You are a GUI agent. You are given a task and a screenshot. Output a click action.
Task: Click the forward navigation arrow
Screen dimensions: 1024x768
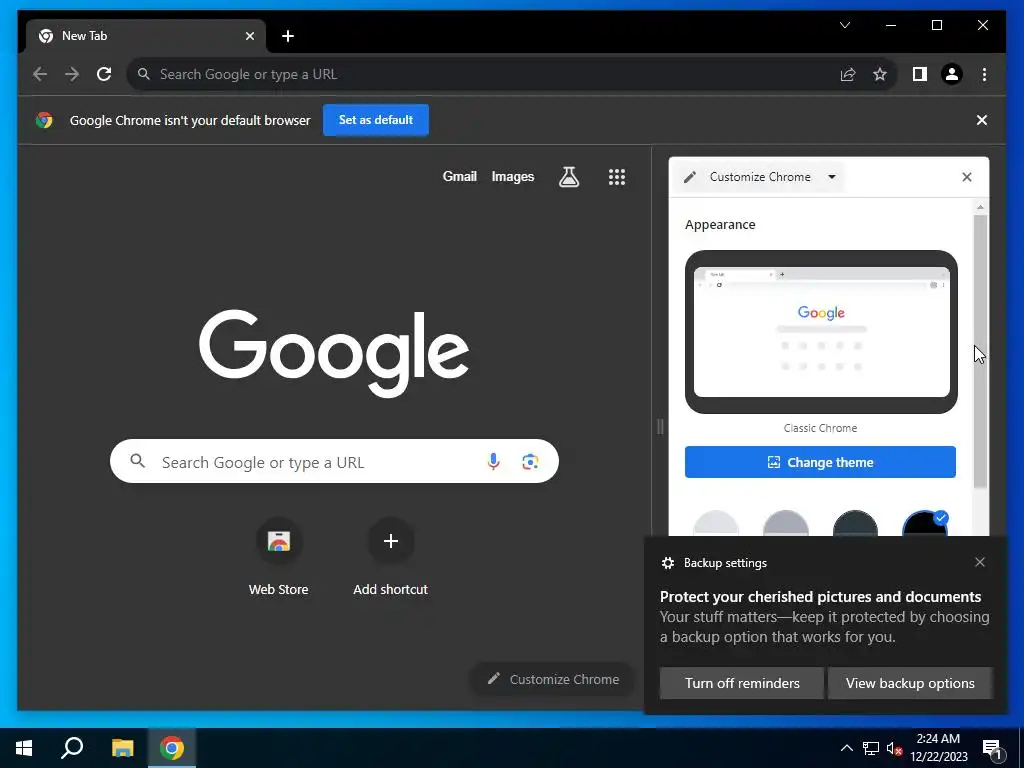tap(72, 74)
